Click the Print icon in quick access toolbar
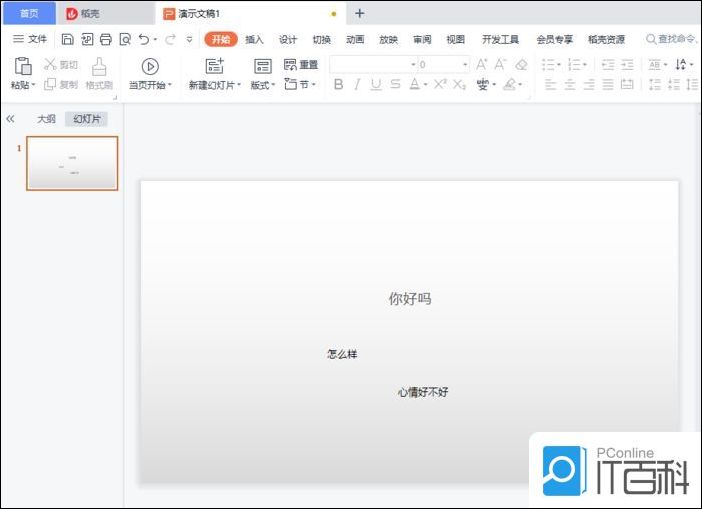This screenshot has height=509, width=702. (105, 39)
